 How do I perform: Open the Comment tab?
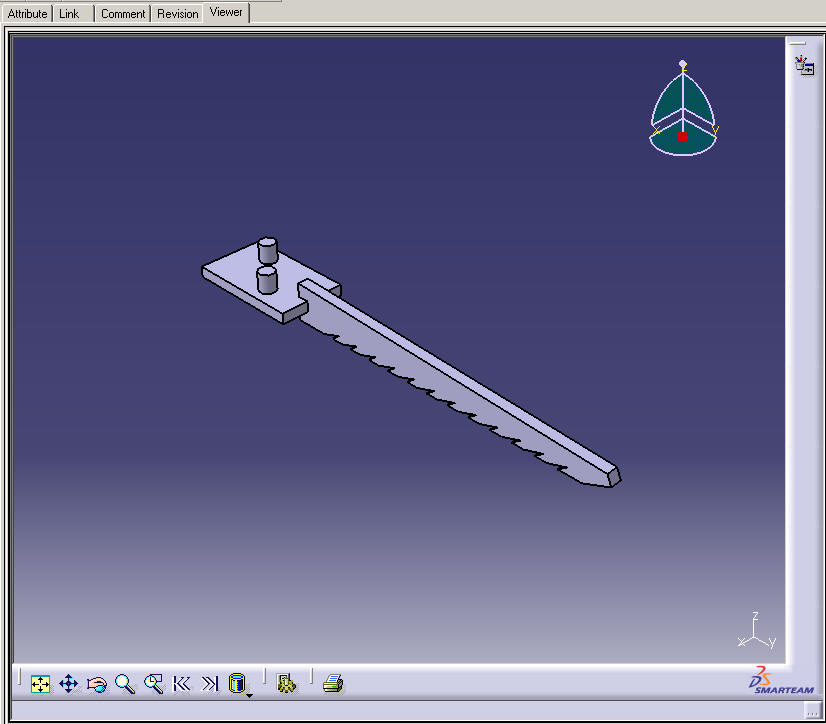[x=123, y=14]
